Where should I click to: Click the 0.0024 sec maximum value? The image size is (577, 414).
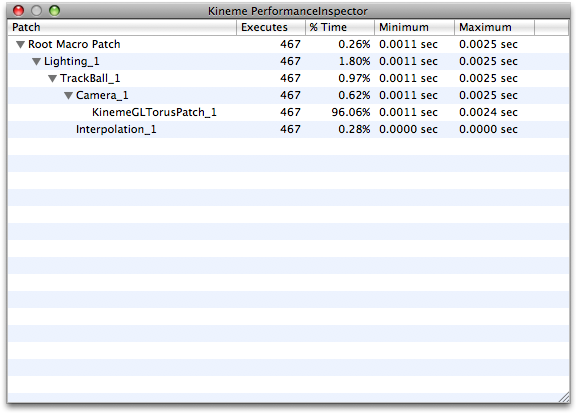[488, 112]
